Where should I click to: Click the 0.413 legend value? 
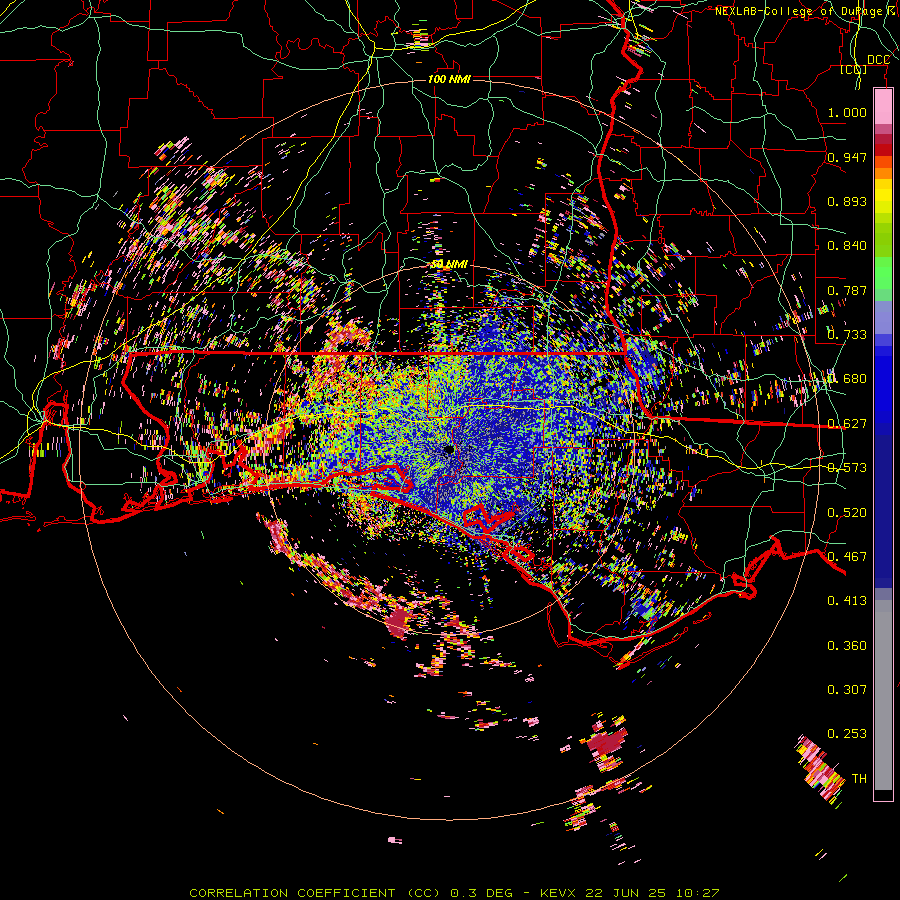[x=847, y=601]
